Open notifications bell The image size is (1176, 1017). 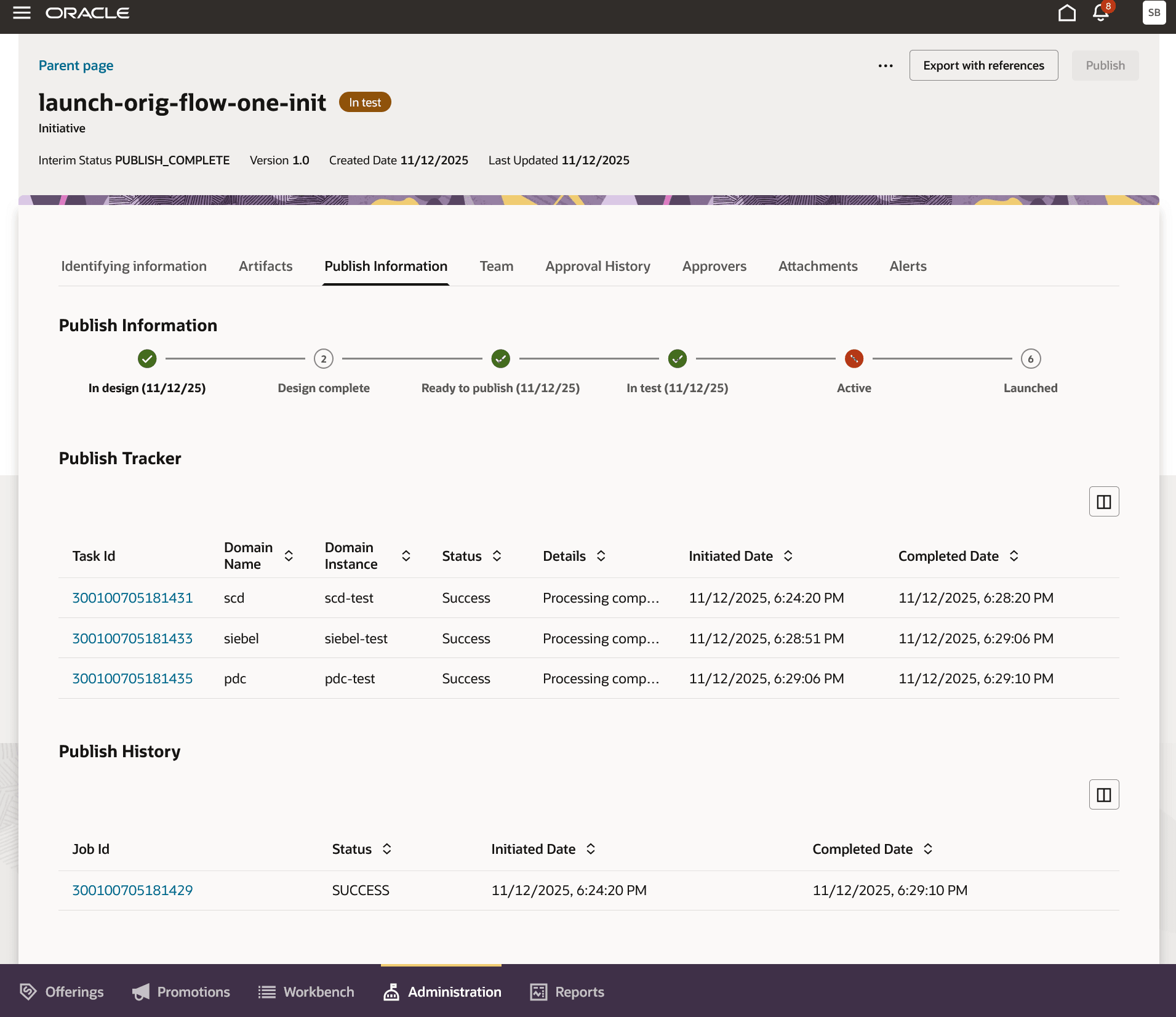tap(1101, 13)
